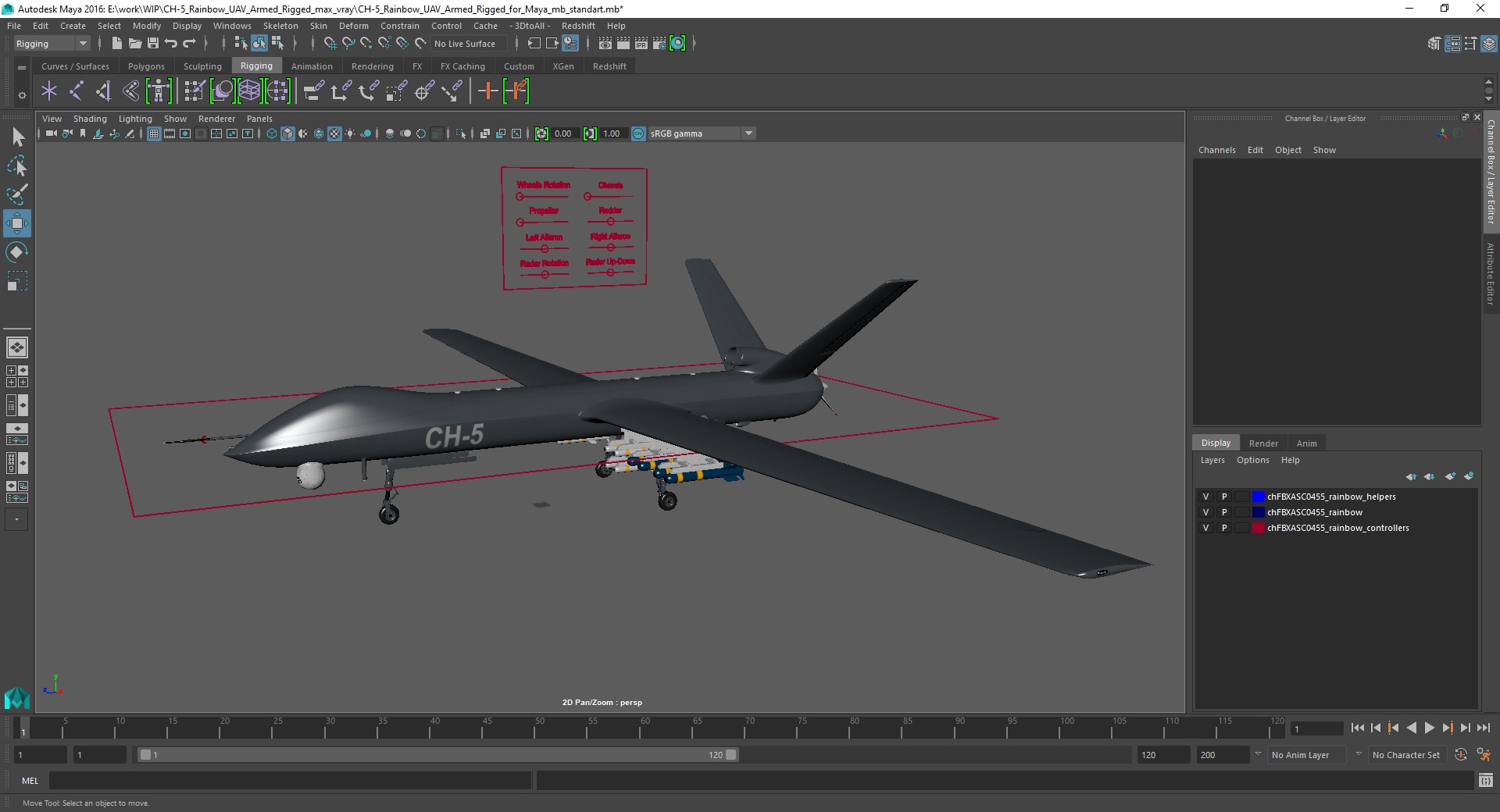Activate the Rotate tool

17,252
